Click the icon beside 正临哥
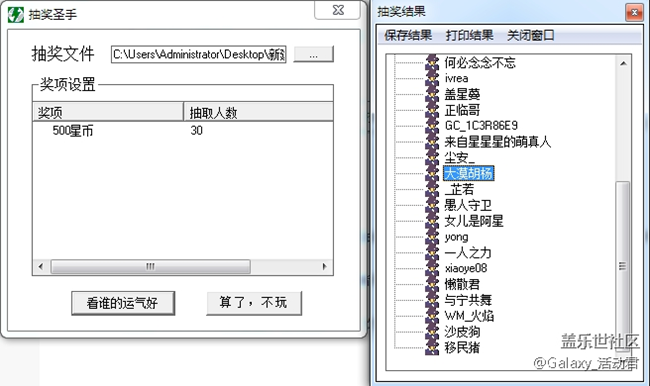 (x=432, y=110)
